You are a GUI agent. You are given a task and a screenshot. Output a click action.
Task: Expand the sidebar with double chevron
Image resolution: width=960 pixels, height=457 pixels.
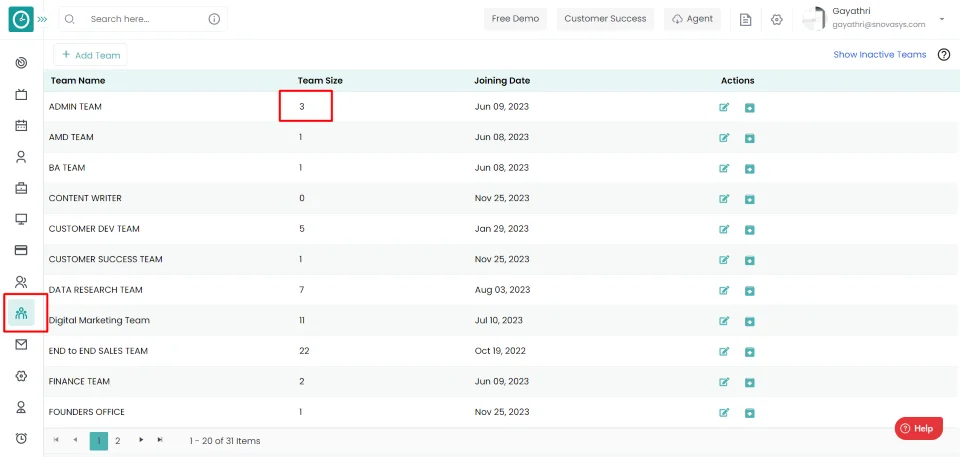42,19
